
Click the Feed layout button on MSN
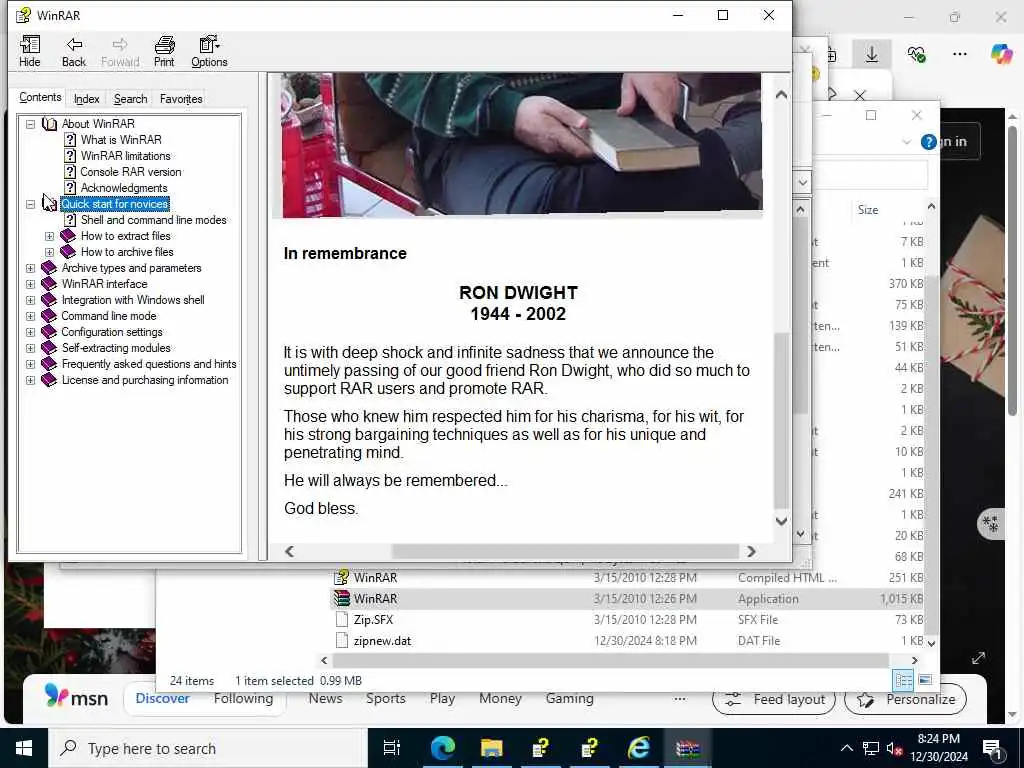pyautogui.click(x=774, y=700)
